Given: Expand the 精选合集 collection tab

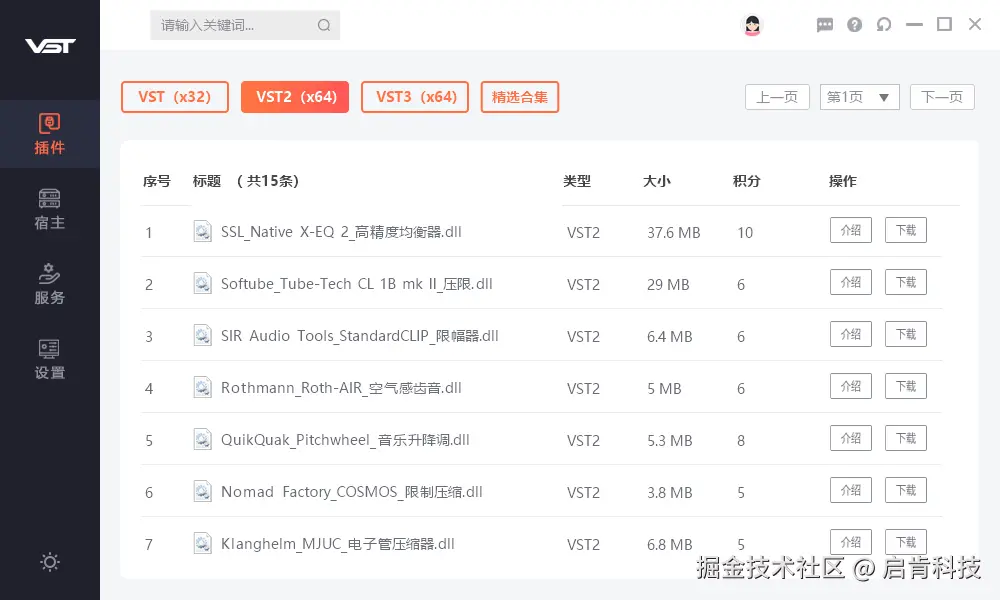Looking at the screenshot, I should pos(519,97).
